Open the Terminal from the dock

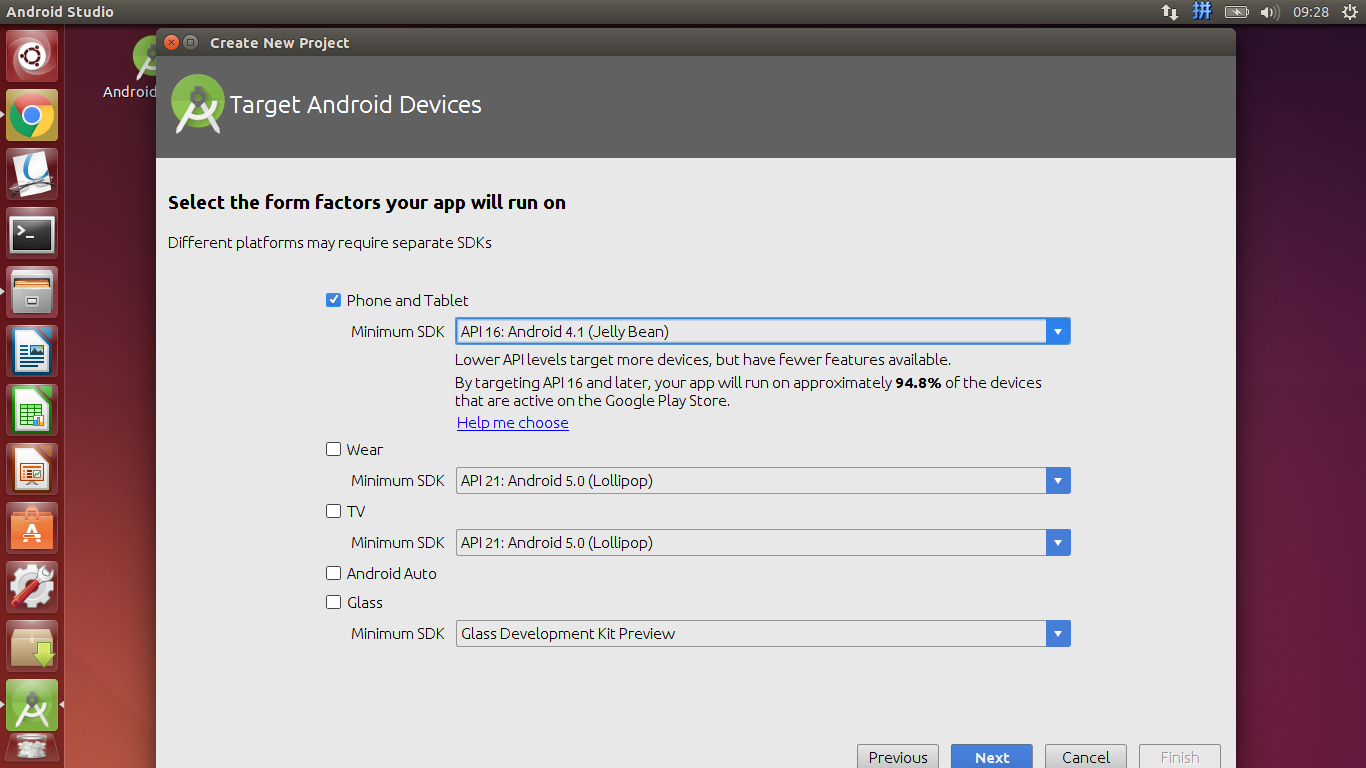pyautogui.click(x=32, y=234)
